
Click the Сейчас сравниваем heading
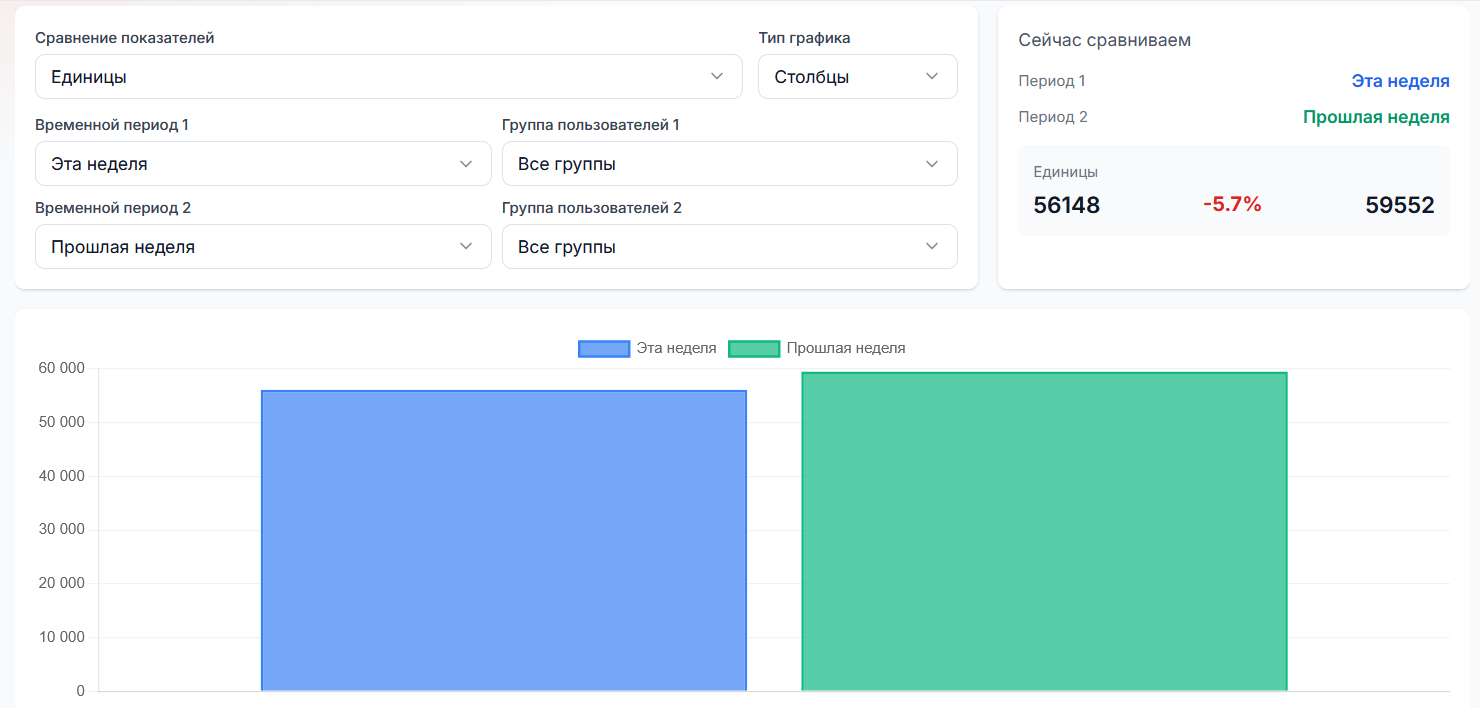coord(1105,40)
